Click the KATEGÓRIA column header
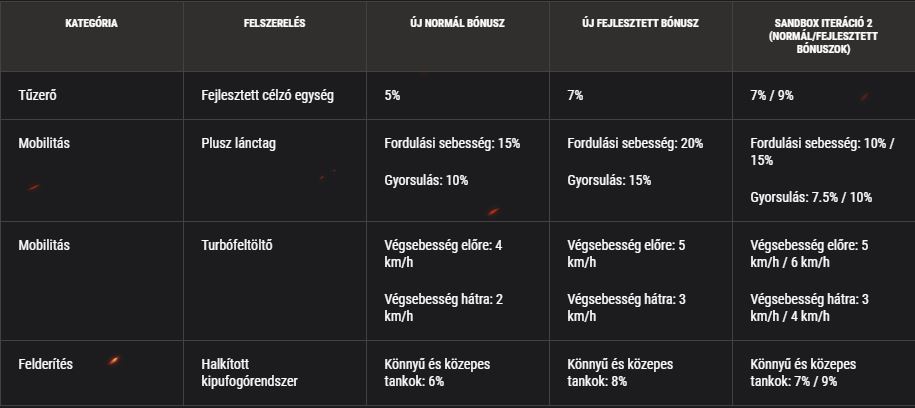Image resolution: width=915 pixels, height=408 pixels. [x=92, y=24]
